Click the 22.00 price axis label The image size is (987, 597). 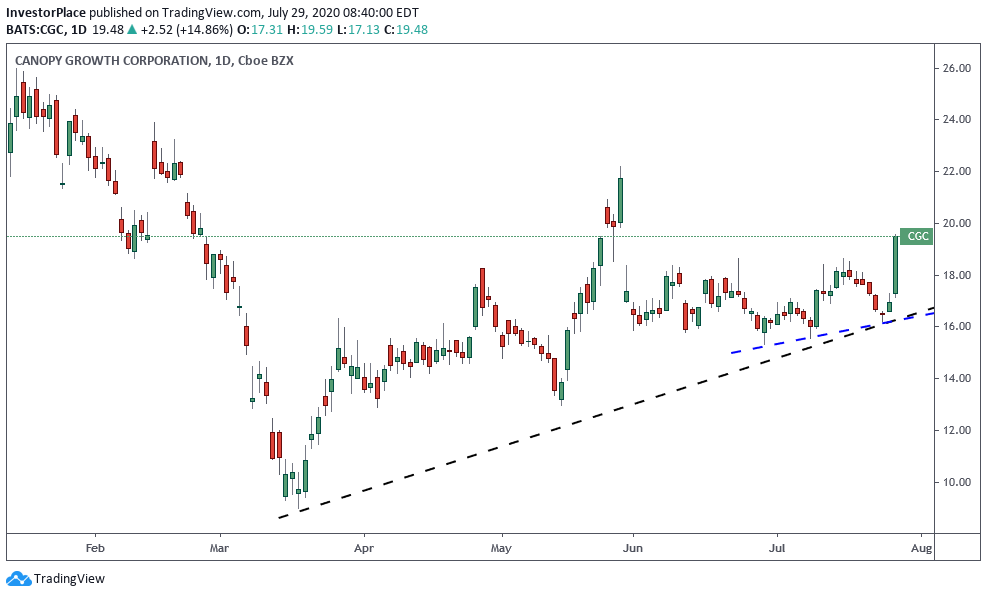coord(956,171)
